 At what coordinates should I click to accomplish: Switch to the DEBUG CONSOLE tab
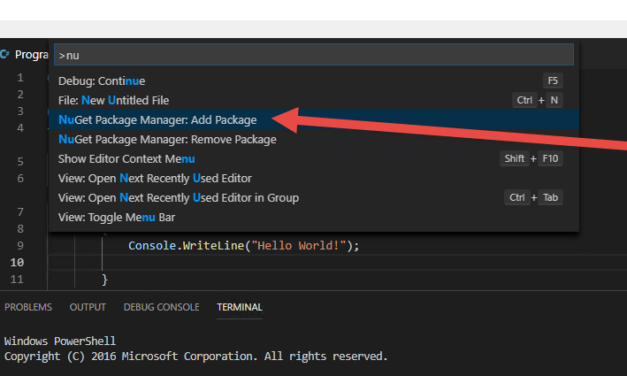pos(161,307)
